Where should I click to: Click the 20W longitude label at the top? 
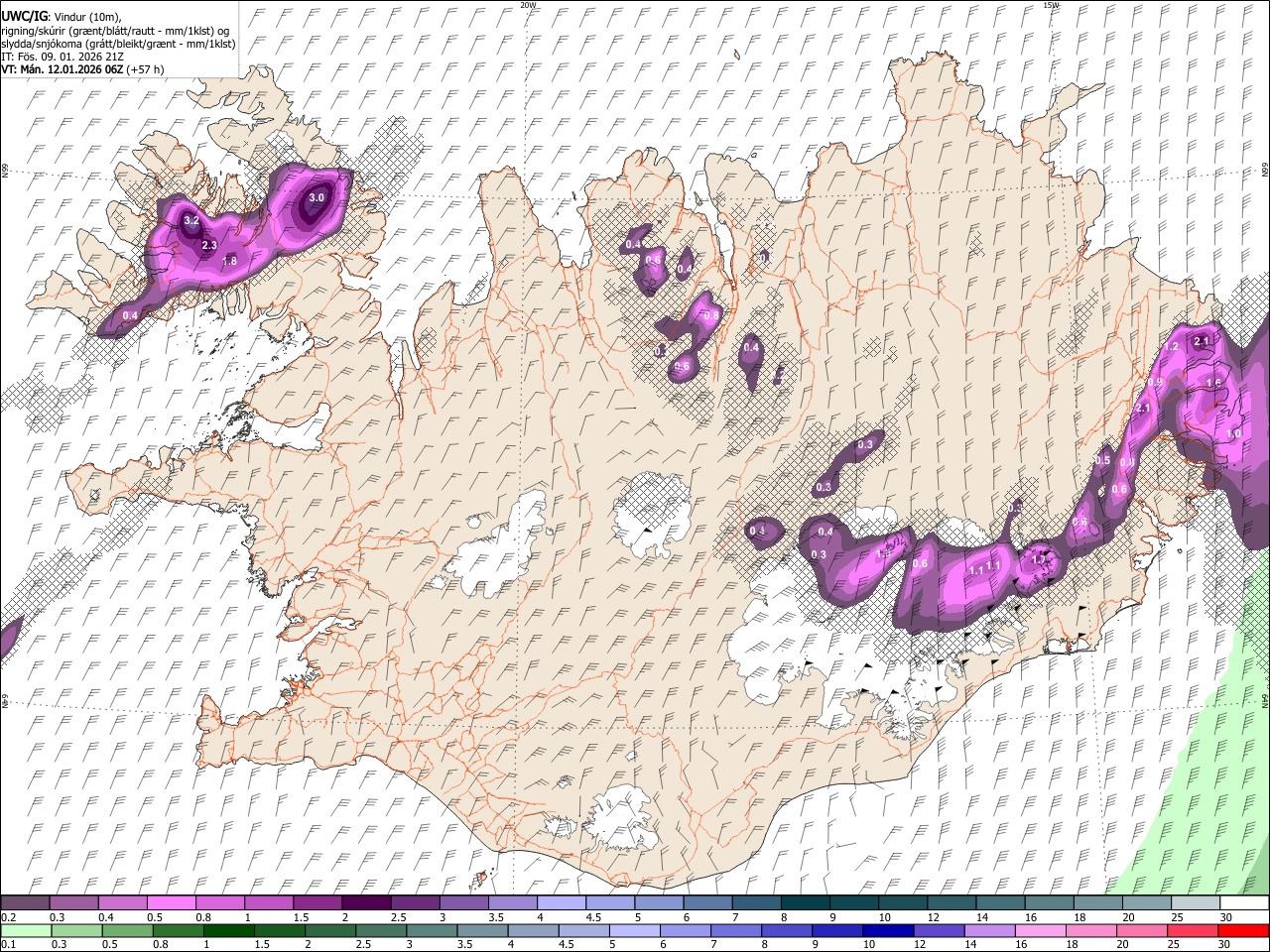528,5
